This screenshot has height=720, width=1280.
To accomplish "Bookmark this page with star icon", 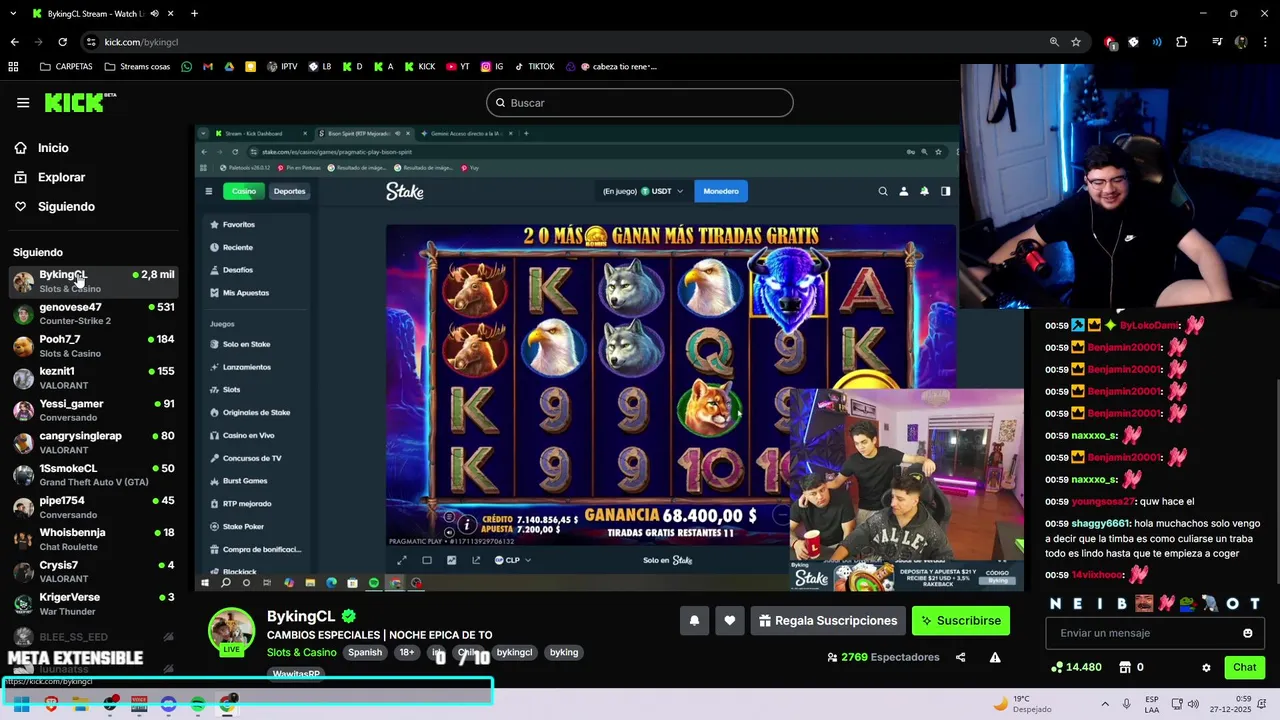I will coord(1076,42).
